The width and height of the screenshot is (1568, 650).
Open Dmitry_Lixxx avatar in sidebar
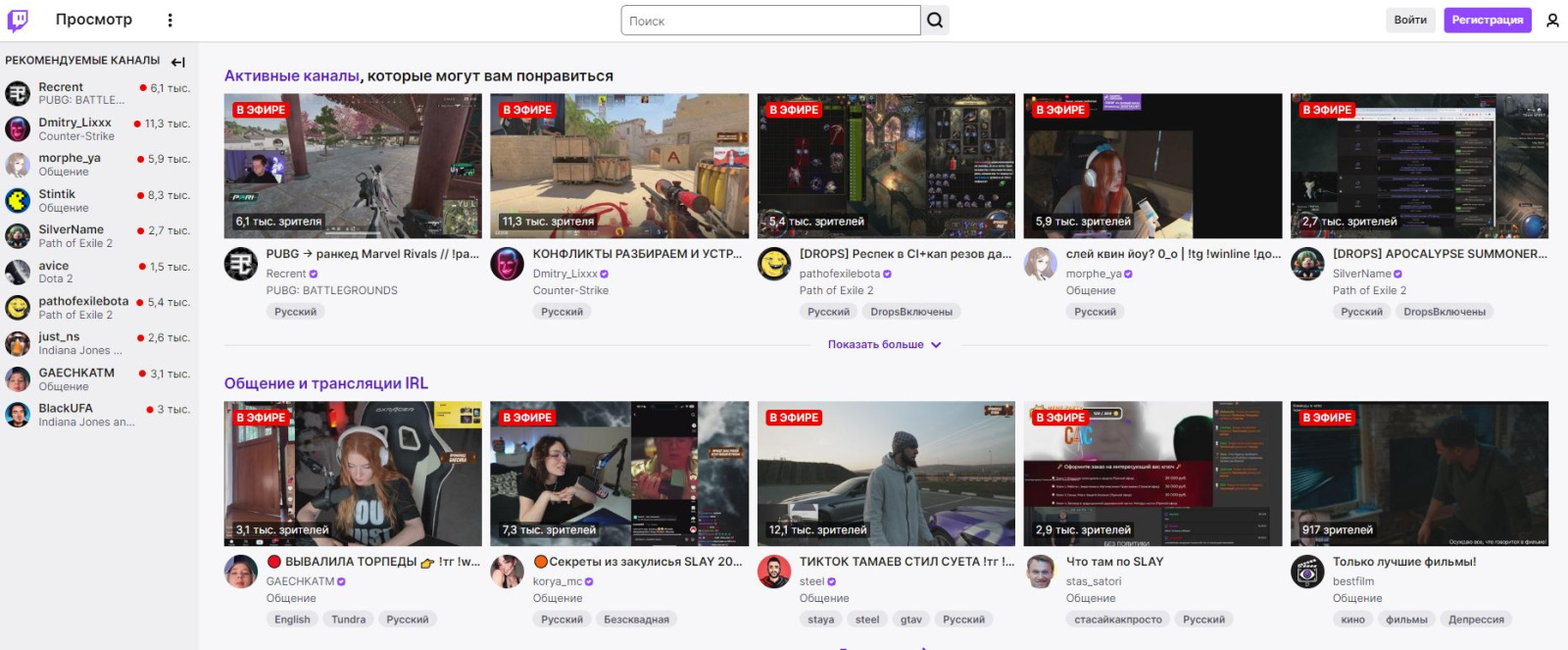click(x=18, y=128)
